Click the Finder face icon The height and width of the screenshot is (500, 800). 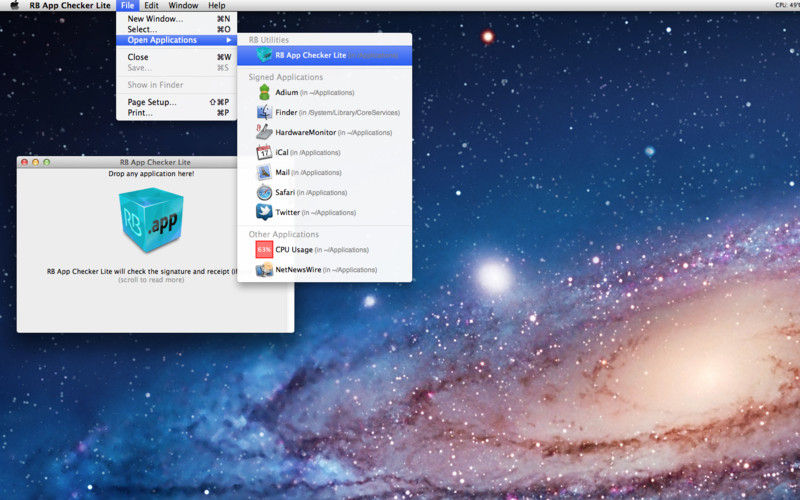click(264, 112)
